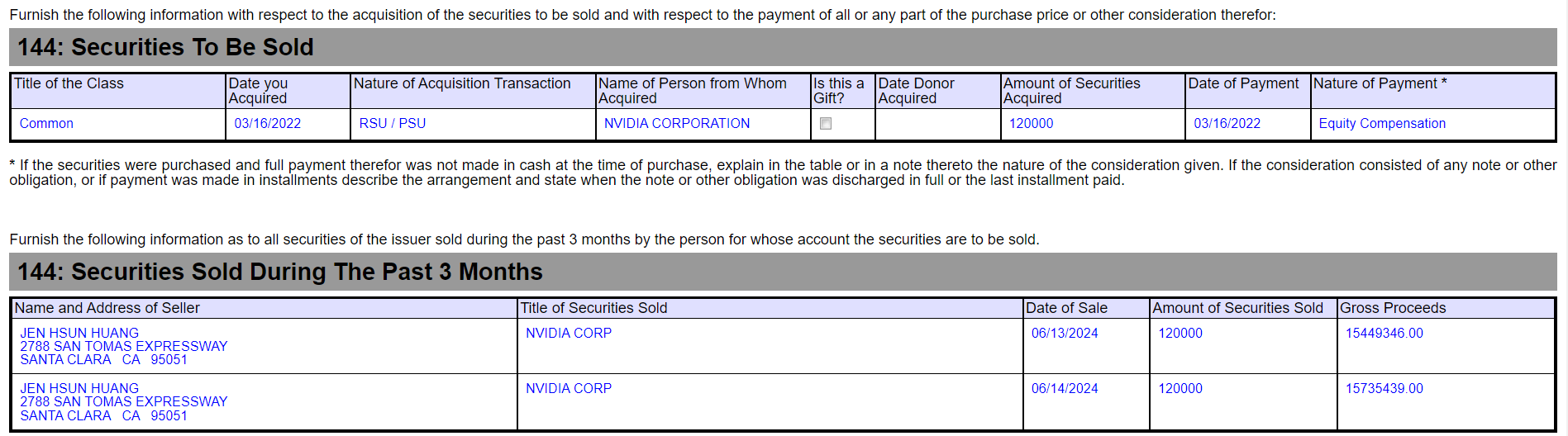Click the 03/16/2022 date of payment value
Screen dimensions: 1568x436
[1227, 124]
